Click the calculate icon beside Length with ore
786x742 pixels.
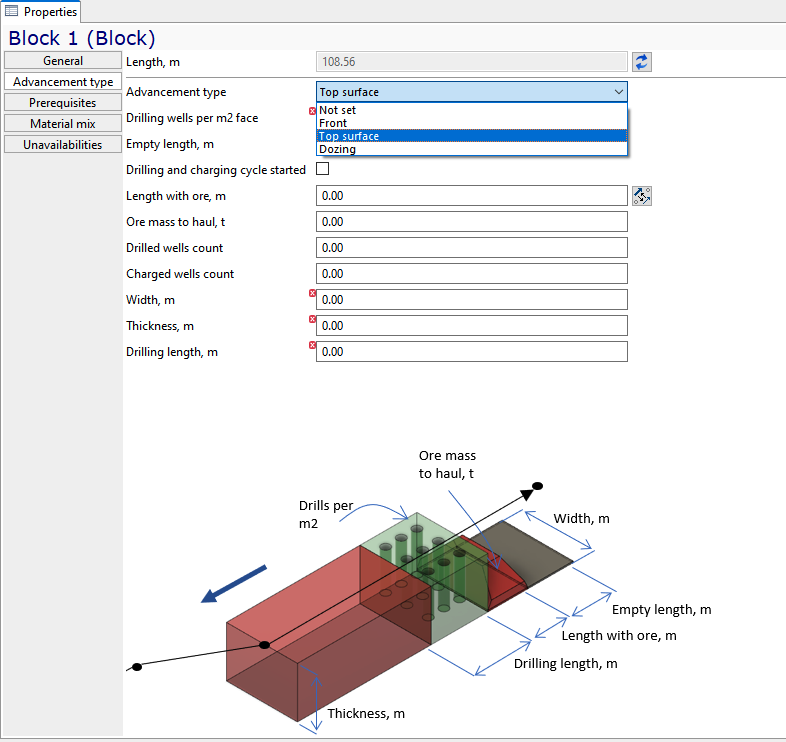[x=642, y=196]
